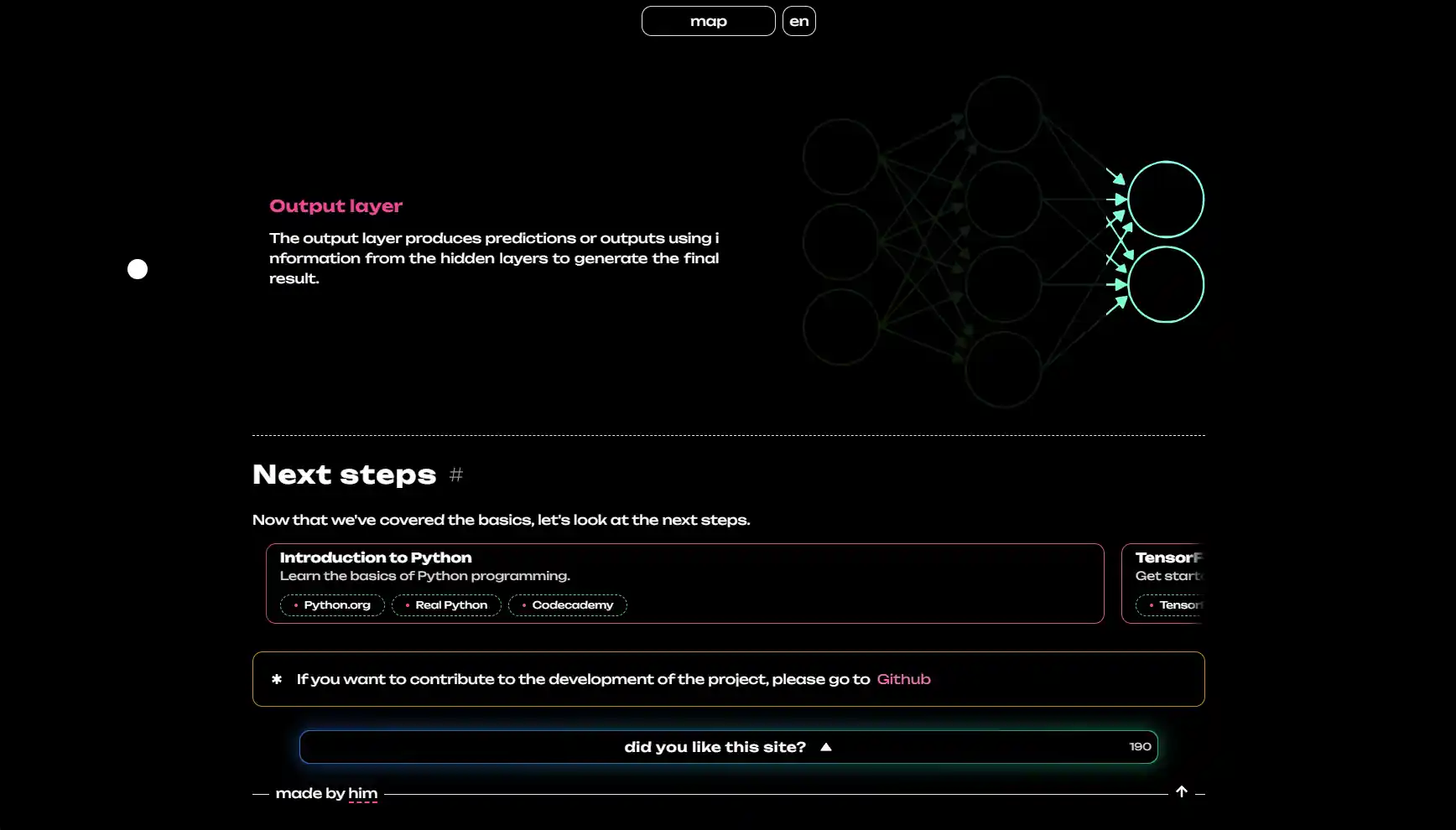Select the lower highlighted output node circle

pyautogui.click(x=1165, y=285)
